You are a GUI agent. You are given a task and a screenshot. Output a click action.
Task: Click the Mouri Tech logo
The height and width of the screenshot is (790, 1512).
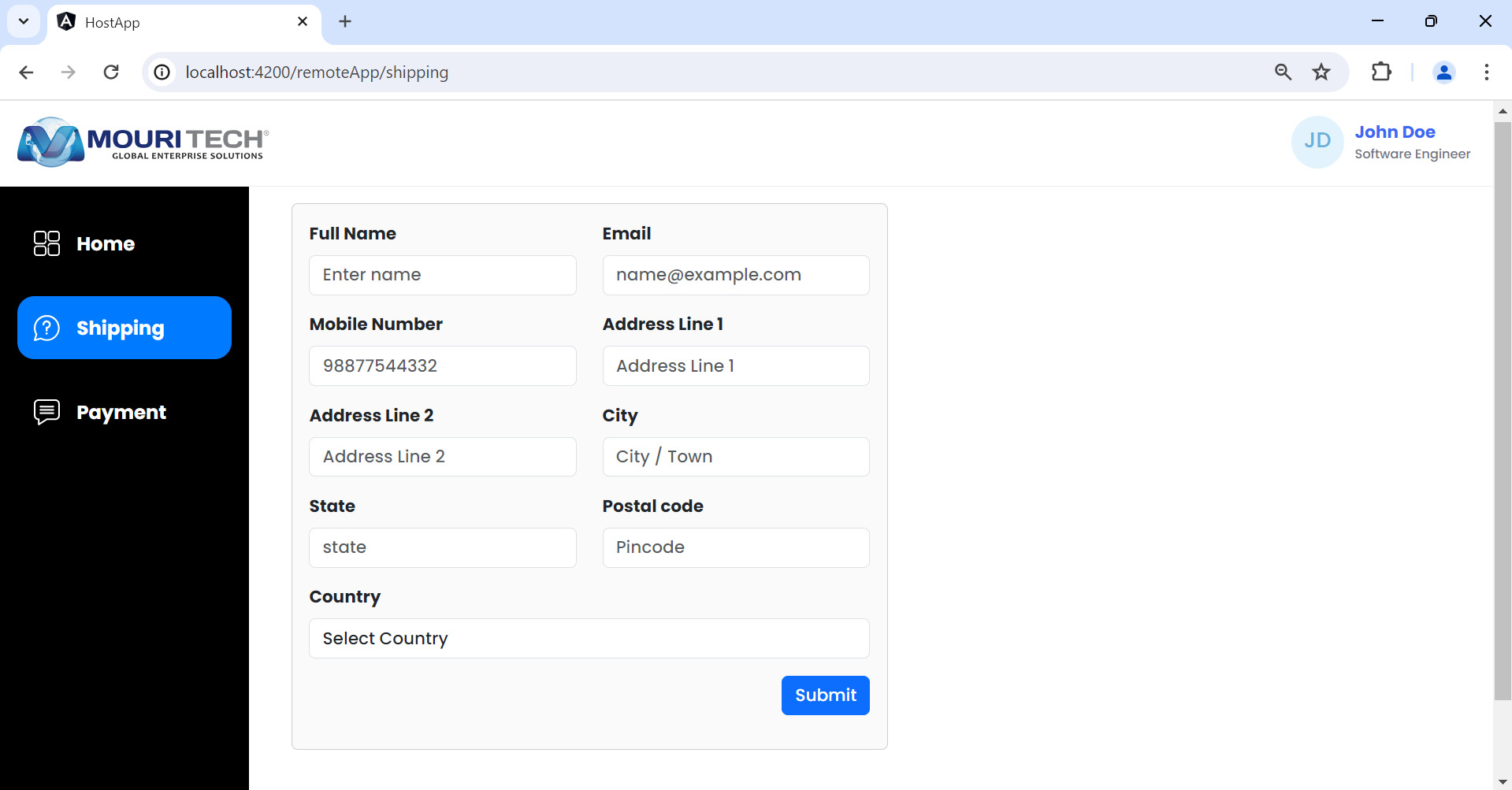[143, 143]
